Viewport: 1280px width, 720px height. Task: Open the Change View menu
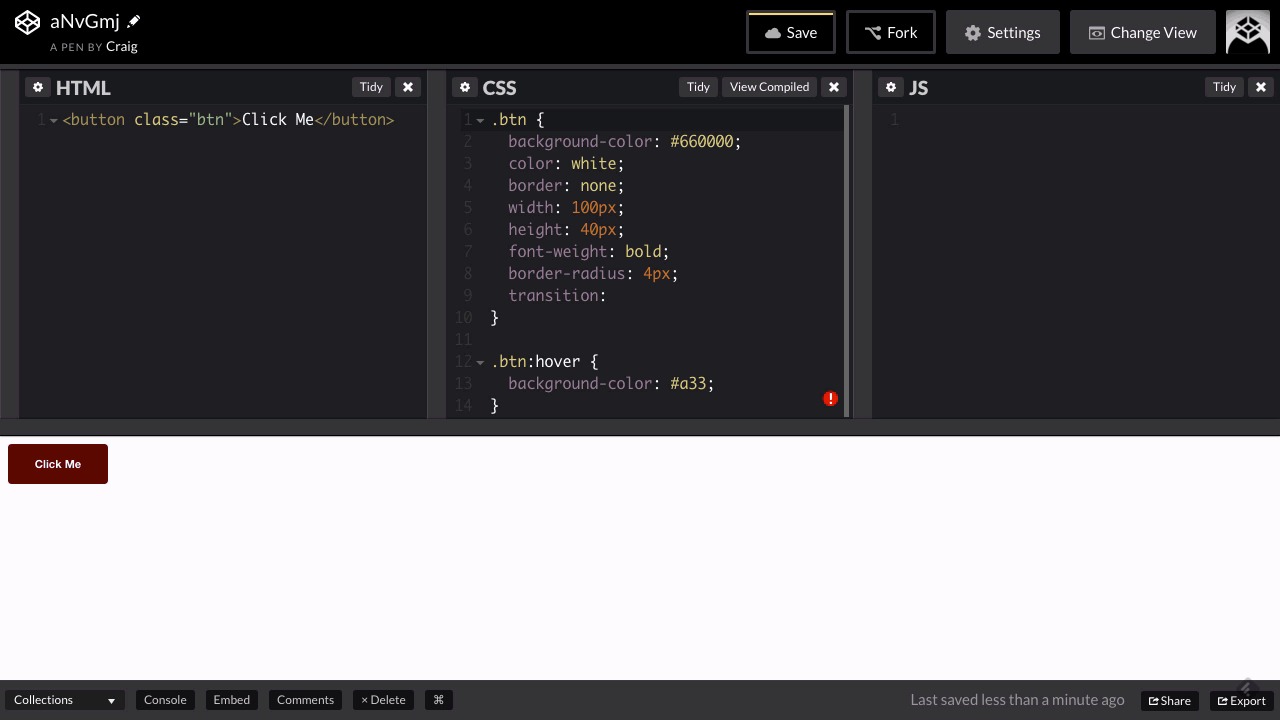tap(1142, 32)
